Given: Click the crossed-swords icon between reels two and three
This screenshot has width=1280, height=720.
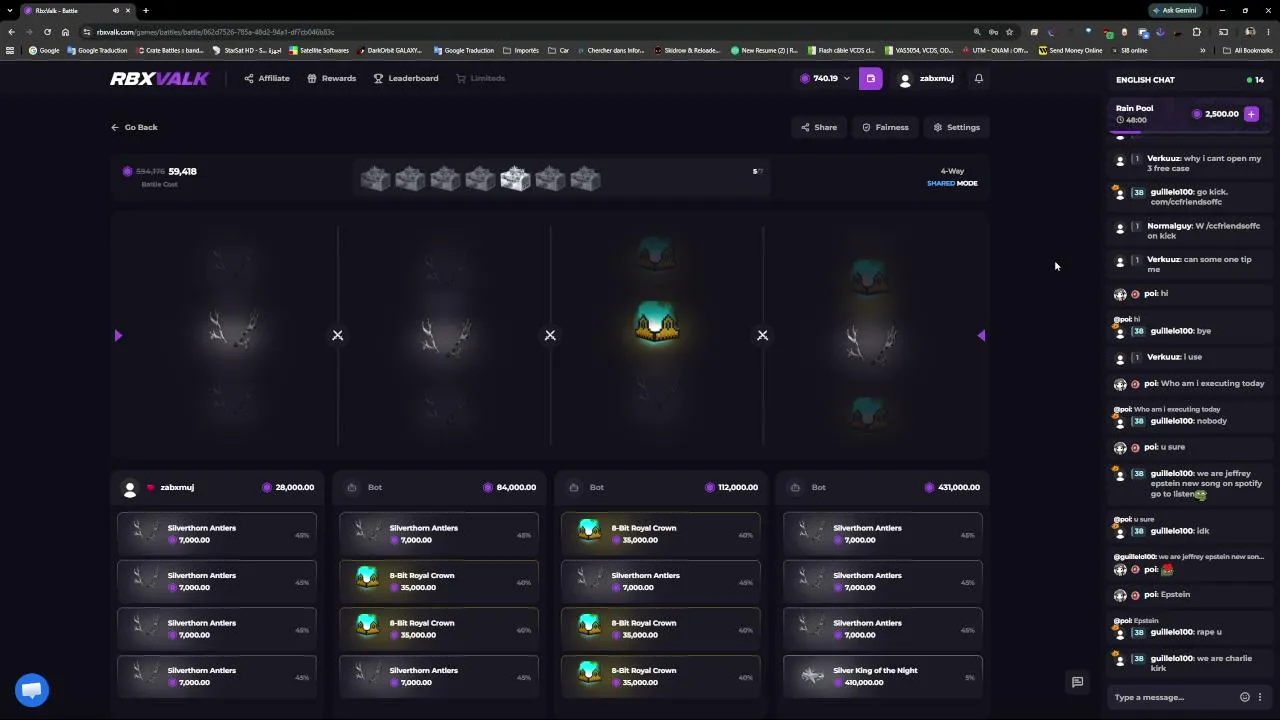Looking at the screenshot, I should [x=550, y=335].
